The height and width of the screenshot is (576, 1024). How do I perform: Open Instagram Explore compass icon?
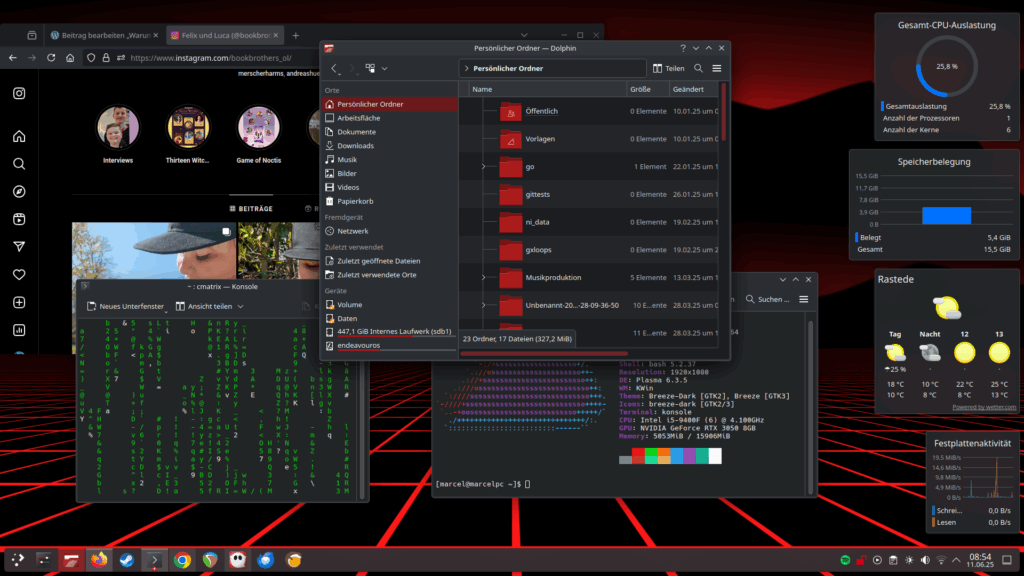click(x=19, y=191)
